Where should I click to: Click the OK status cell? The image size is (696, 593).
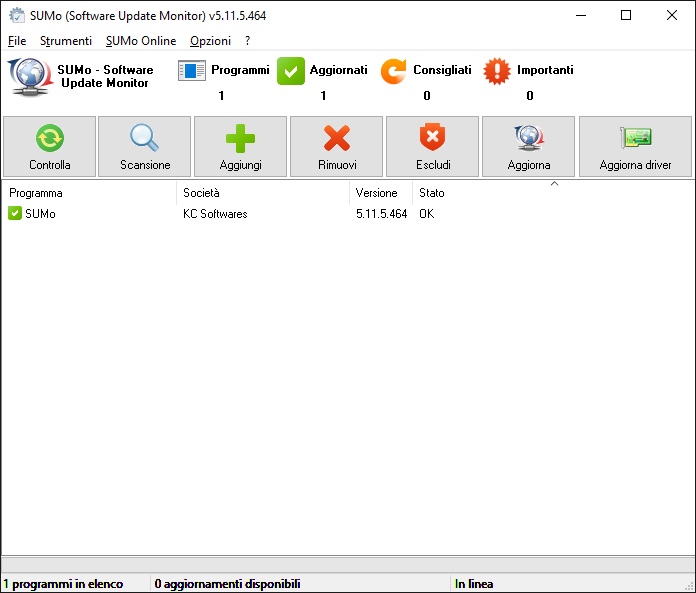[x=427, y=213]
